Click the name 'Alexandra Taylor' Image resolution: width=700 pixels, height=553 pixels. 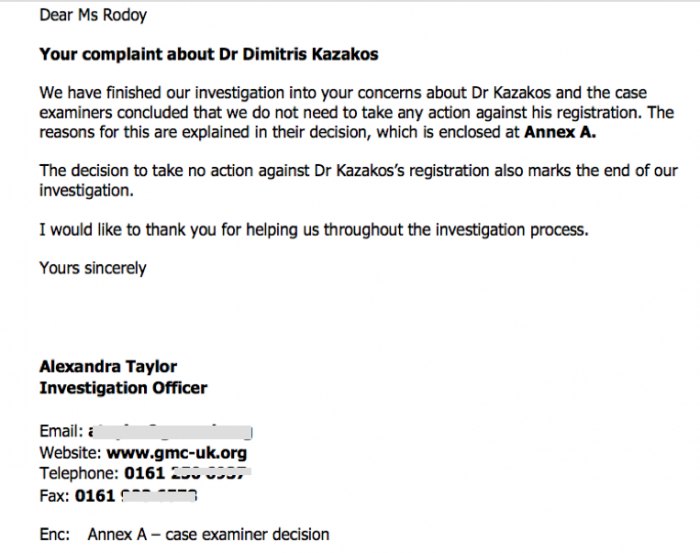pos(108,366)
